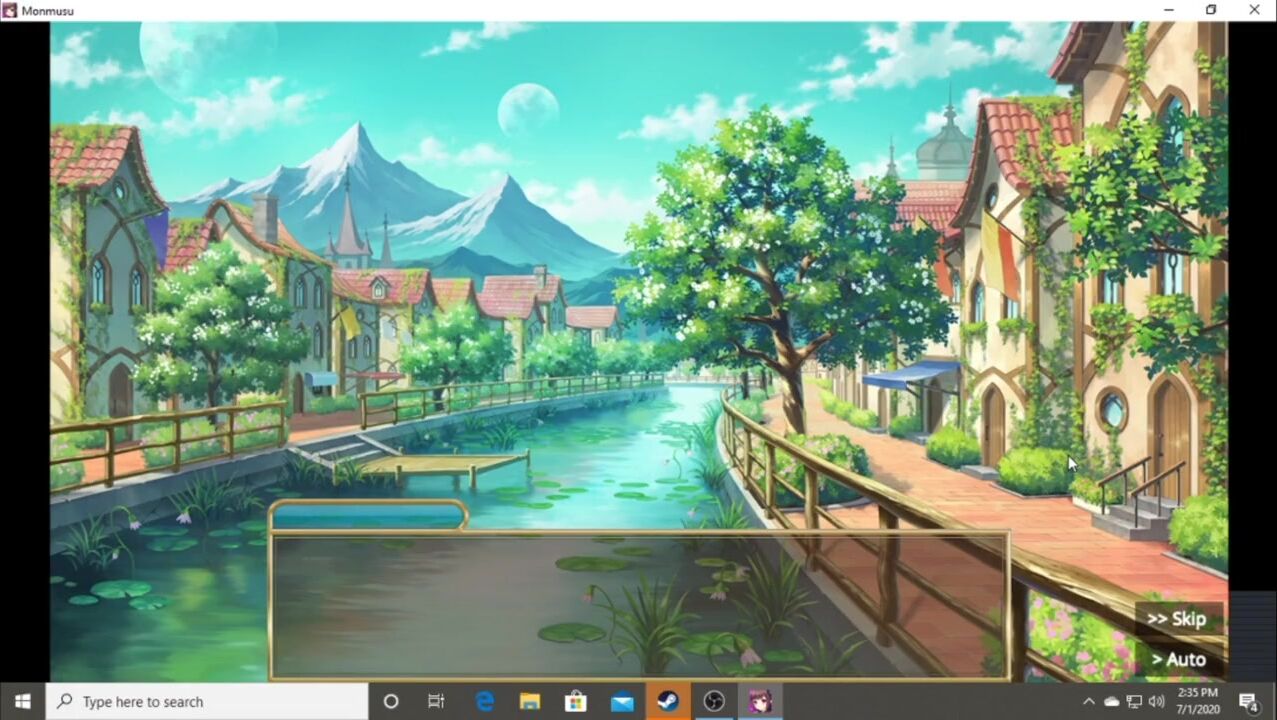Open OBS Studio from the taskbar
This screenshot has width=1277, height=720.
point(713,701)
